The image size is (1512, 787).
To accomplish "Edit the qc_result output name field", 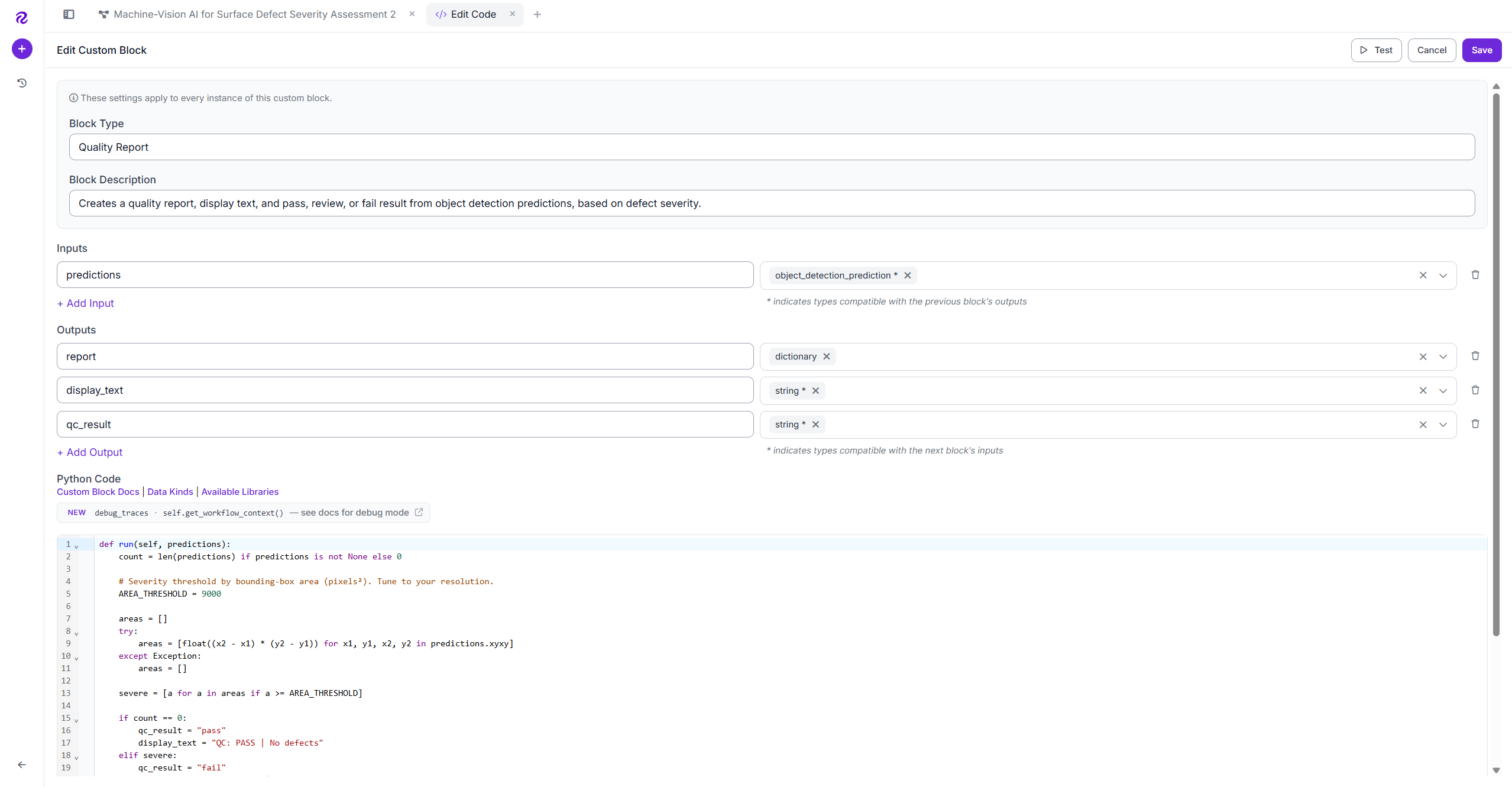I will (405, 425).
